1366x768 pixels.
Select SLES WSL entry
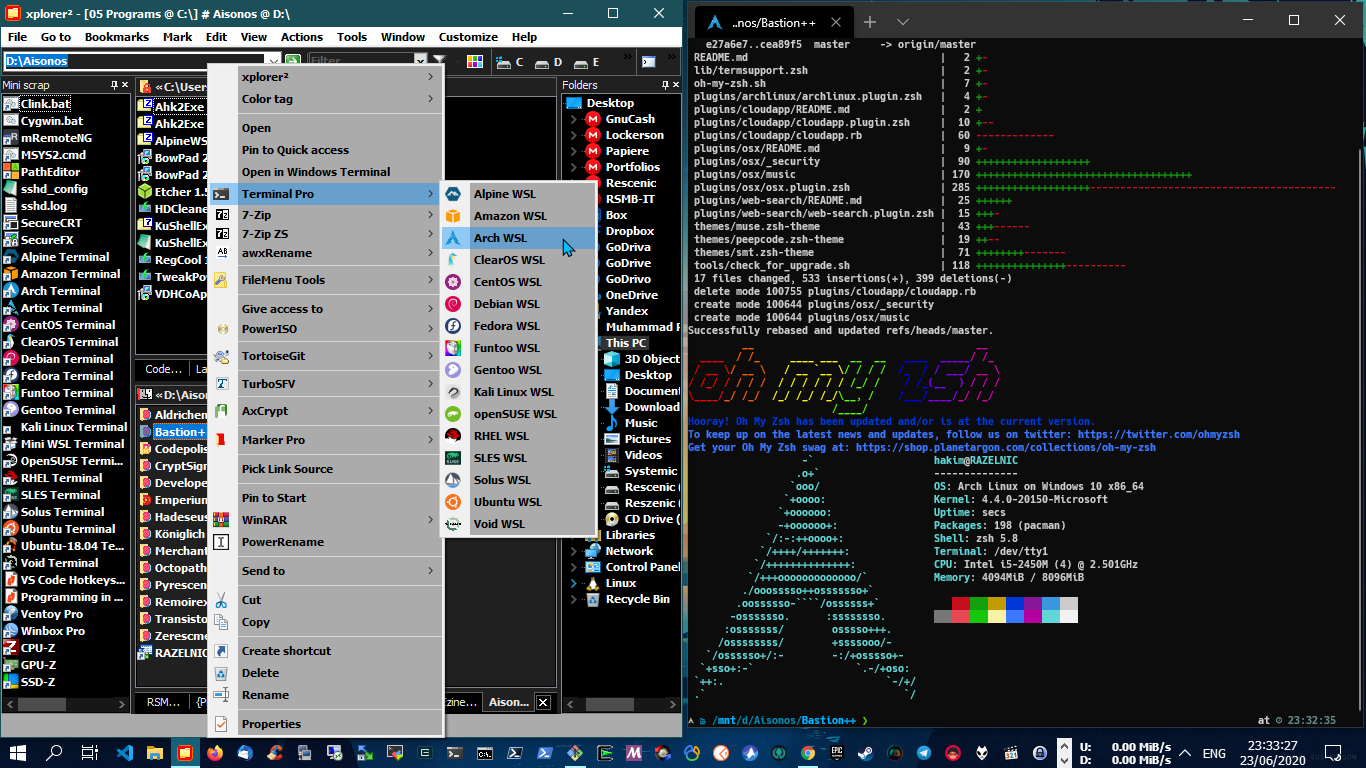click(518, 458)
